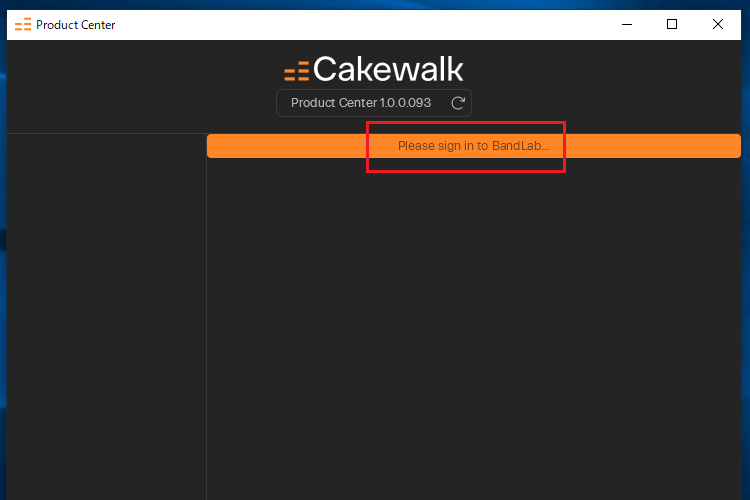The image size is (750, 500).
Task: Click the Cakewalk app icon in the title bar
Action: pyautogui.click(x=22, y=24)
